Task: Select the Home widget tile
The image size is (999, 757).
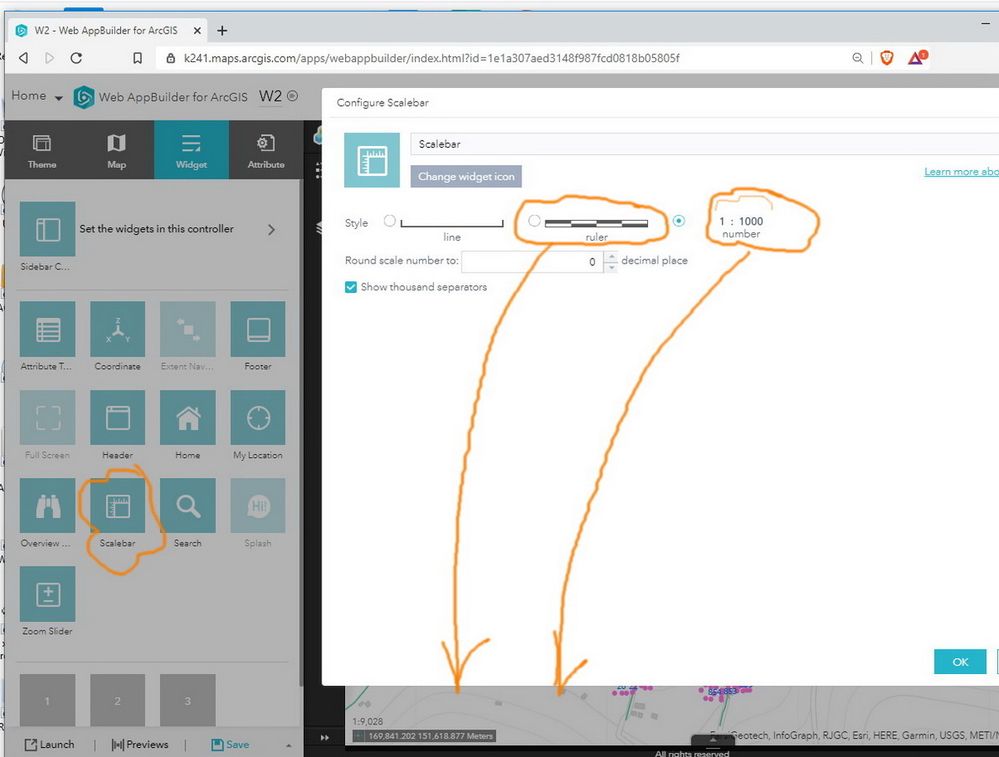Action: coord(187,418)
